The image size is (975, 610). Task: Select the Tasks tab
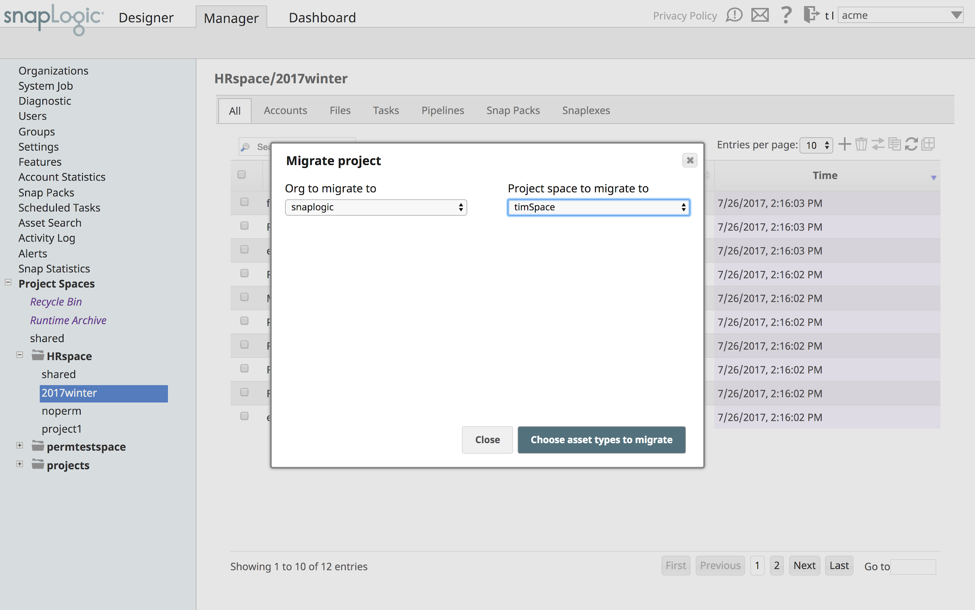386,110
